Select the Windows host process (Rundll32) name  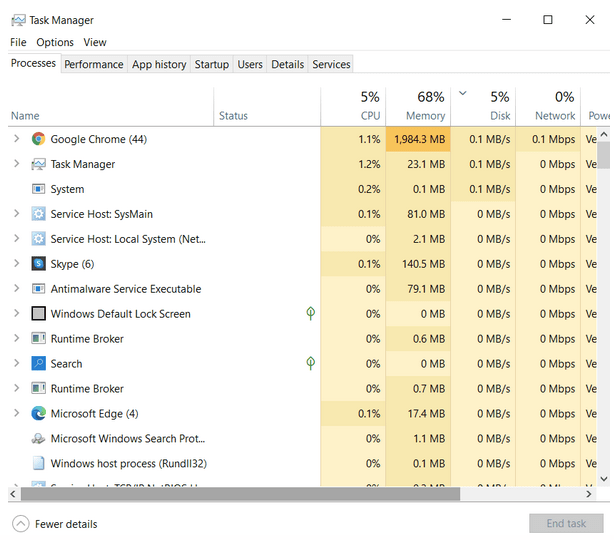[128, 464]
